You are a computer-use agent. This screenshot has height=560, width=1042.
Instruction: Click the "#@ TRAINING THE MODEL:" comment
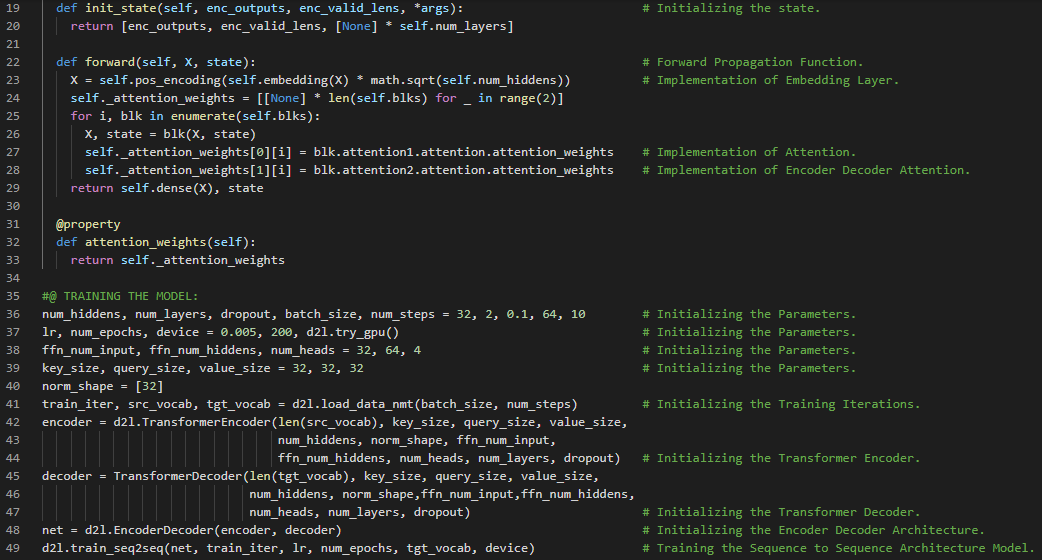[120, 296]
